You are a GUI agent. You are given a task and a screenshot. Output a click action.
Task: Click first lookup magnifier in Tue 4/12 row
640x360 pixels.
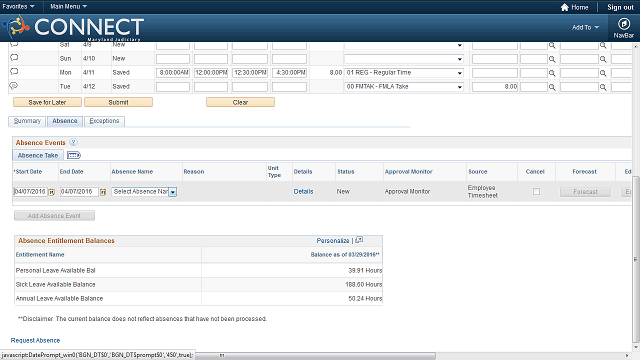point(552,87)
